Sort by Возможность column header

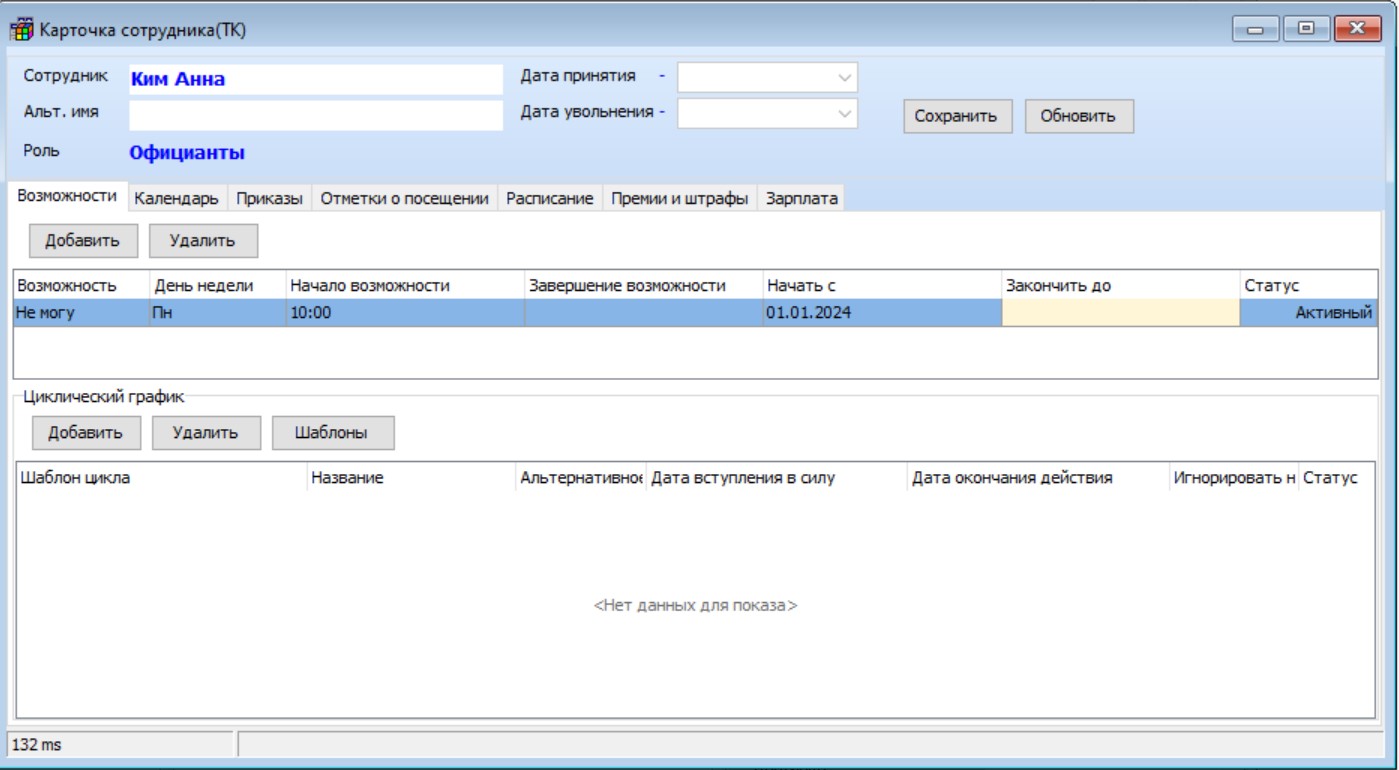81,286
